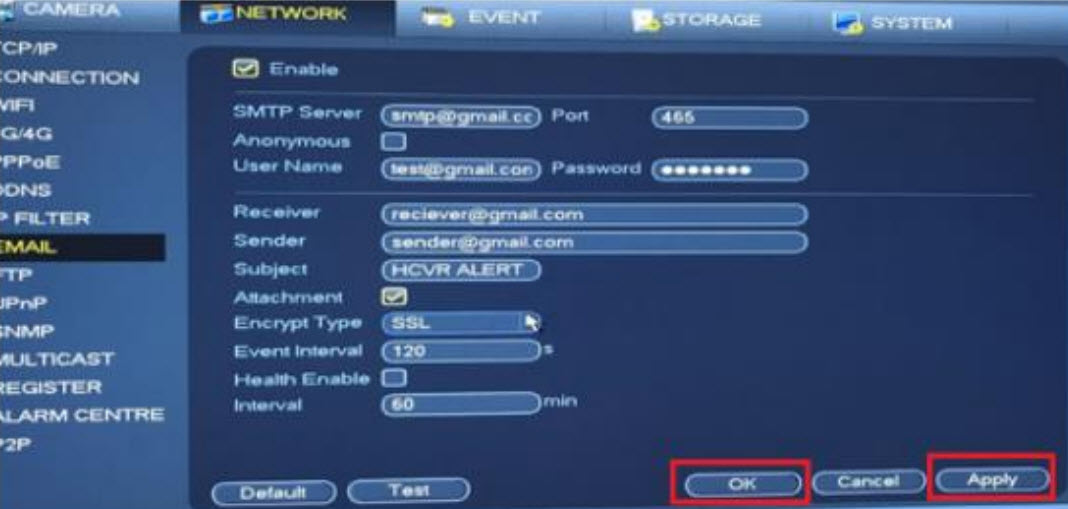The height and width of the screenshot is (509, 1068).
Task: Click the Test button
Action: click(409, 490)
